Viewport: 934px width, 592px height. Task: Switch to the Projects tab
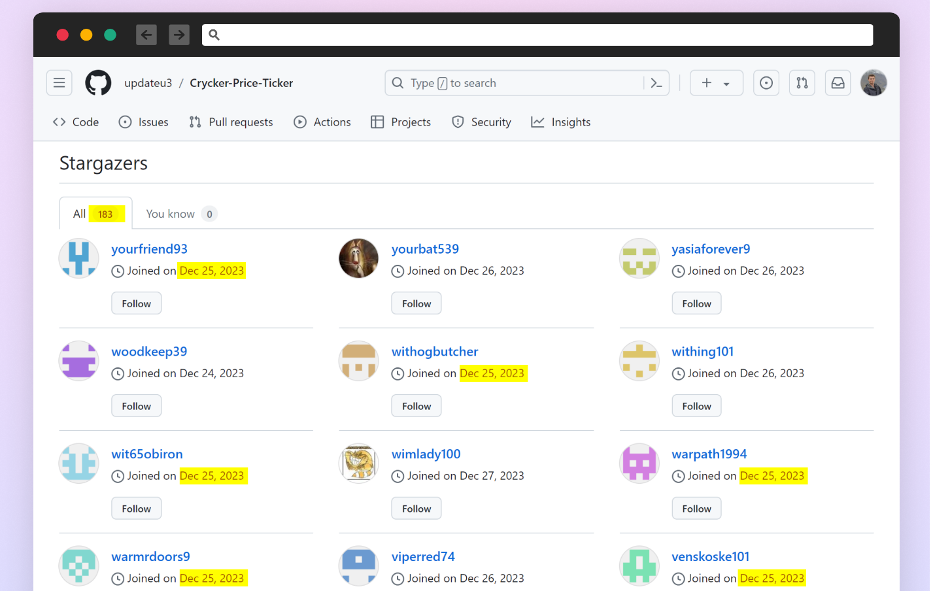pyautogui.click(x=401, y=122)
